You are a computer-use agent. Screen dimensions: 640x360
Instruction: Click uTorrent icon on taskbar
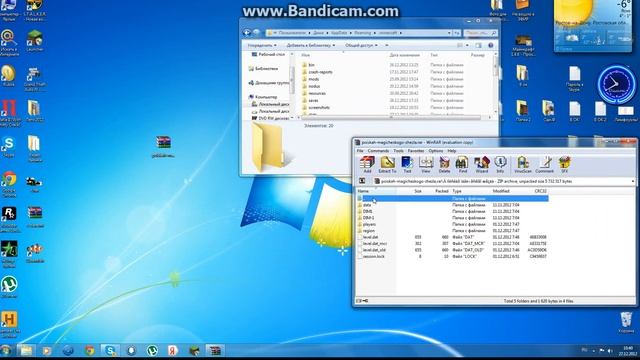point(152,350)
